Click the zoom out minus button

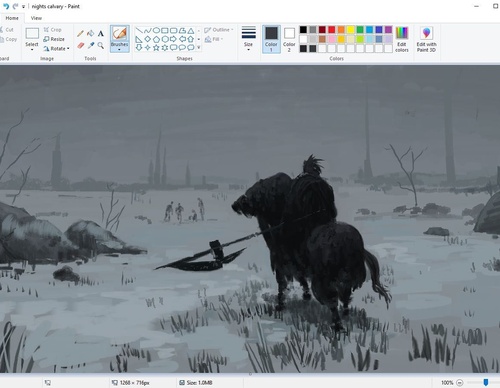click(x=460, y=383)
